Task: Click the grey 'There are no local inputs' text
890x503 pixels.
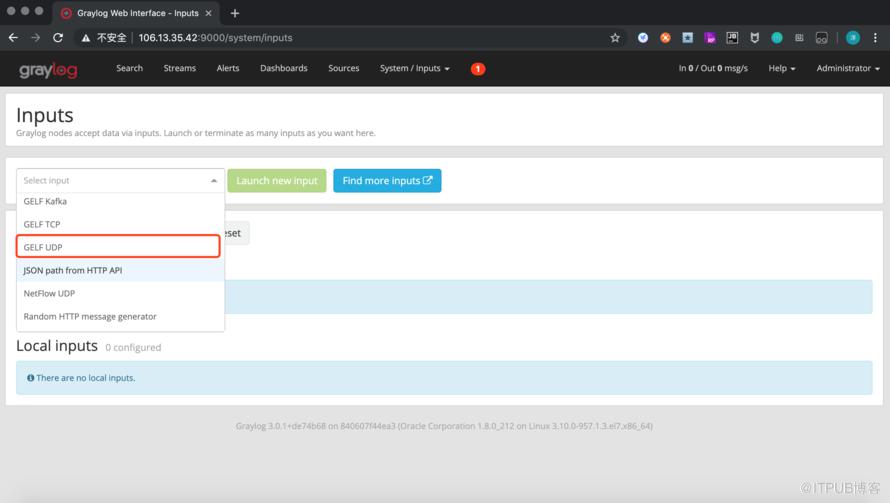Action: point(86,378)
